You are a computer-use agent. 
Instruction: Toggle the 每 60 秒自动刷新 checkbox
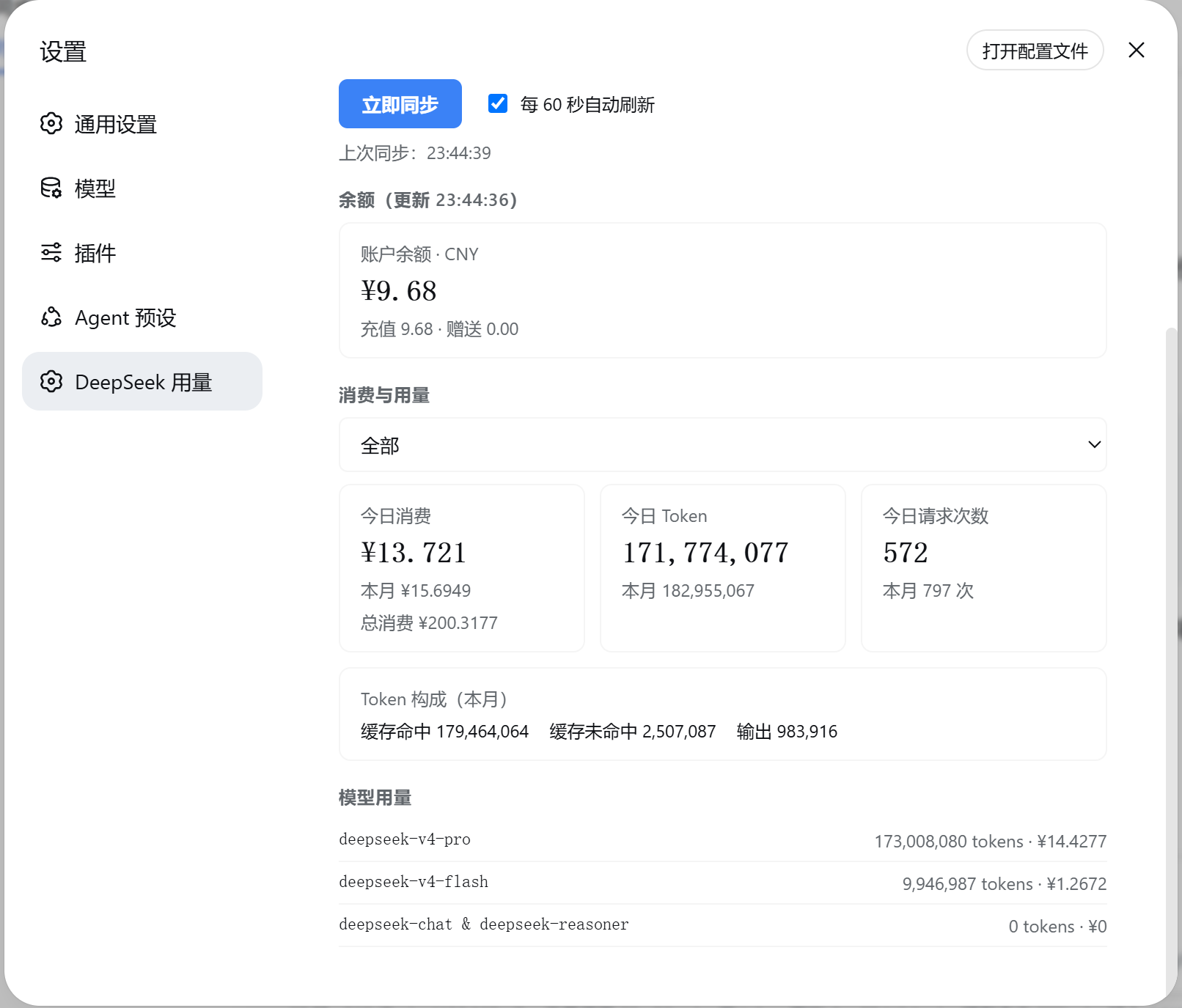pyautogui.click(x=498, y=103)
